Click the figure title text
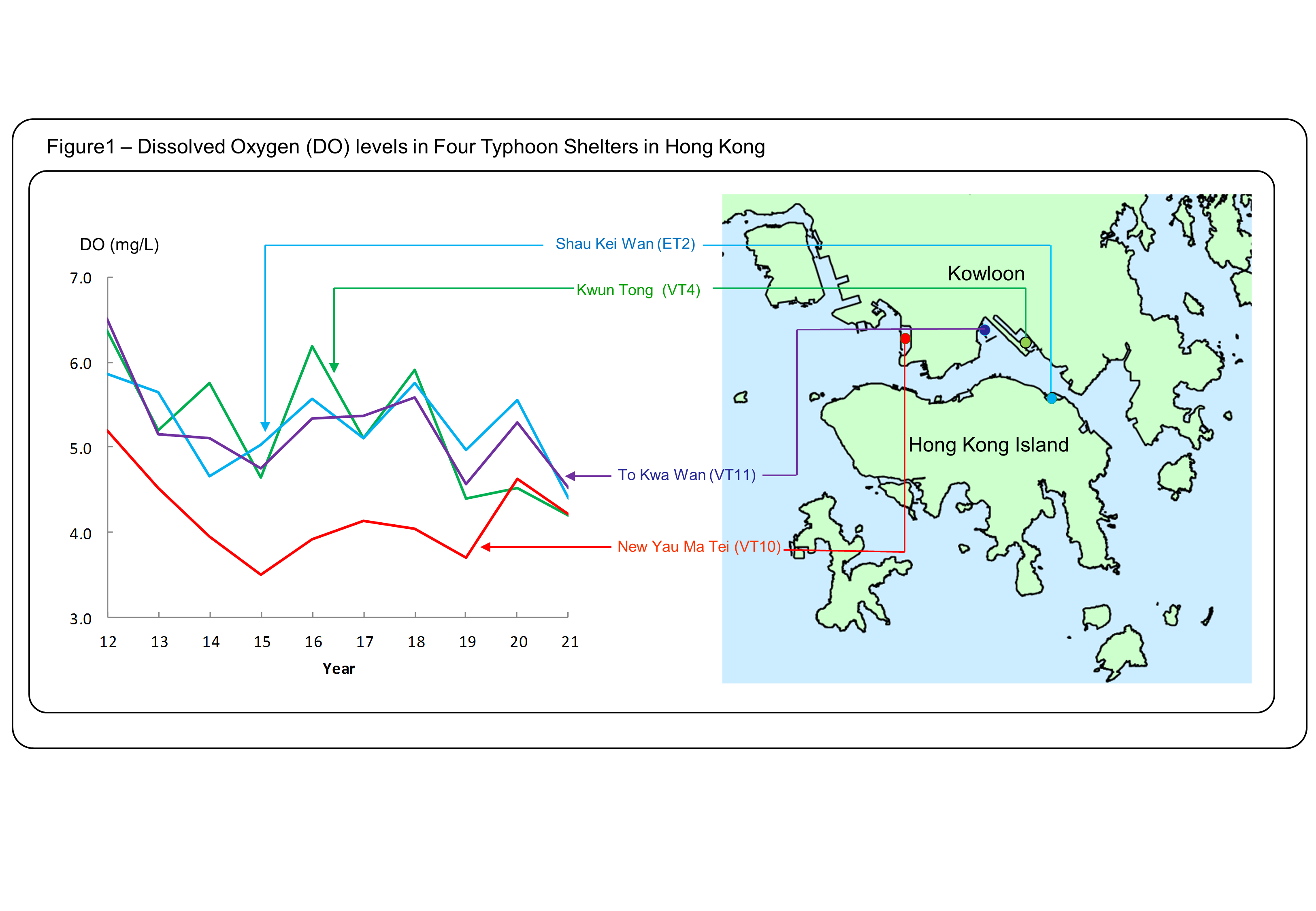Viewport: 1316px width, 911px height. coord(405,147)
